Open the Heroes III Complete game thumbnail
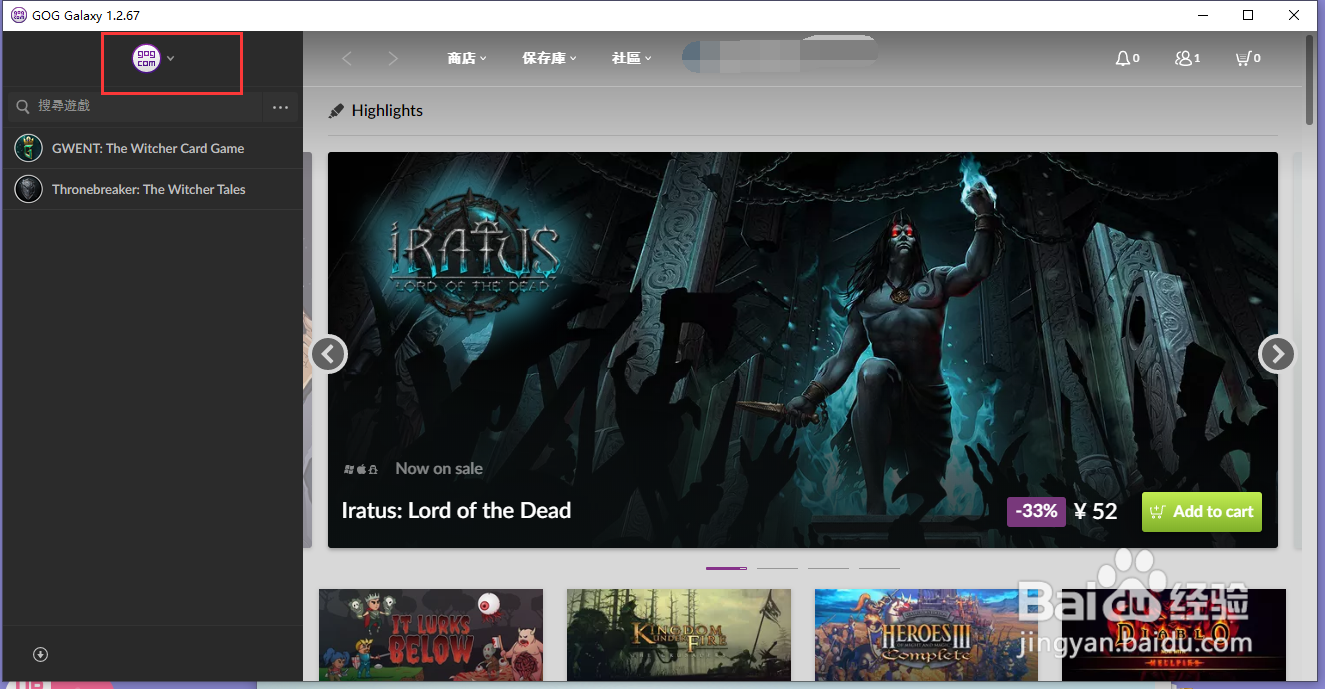 click(x=927, y=635)
